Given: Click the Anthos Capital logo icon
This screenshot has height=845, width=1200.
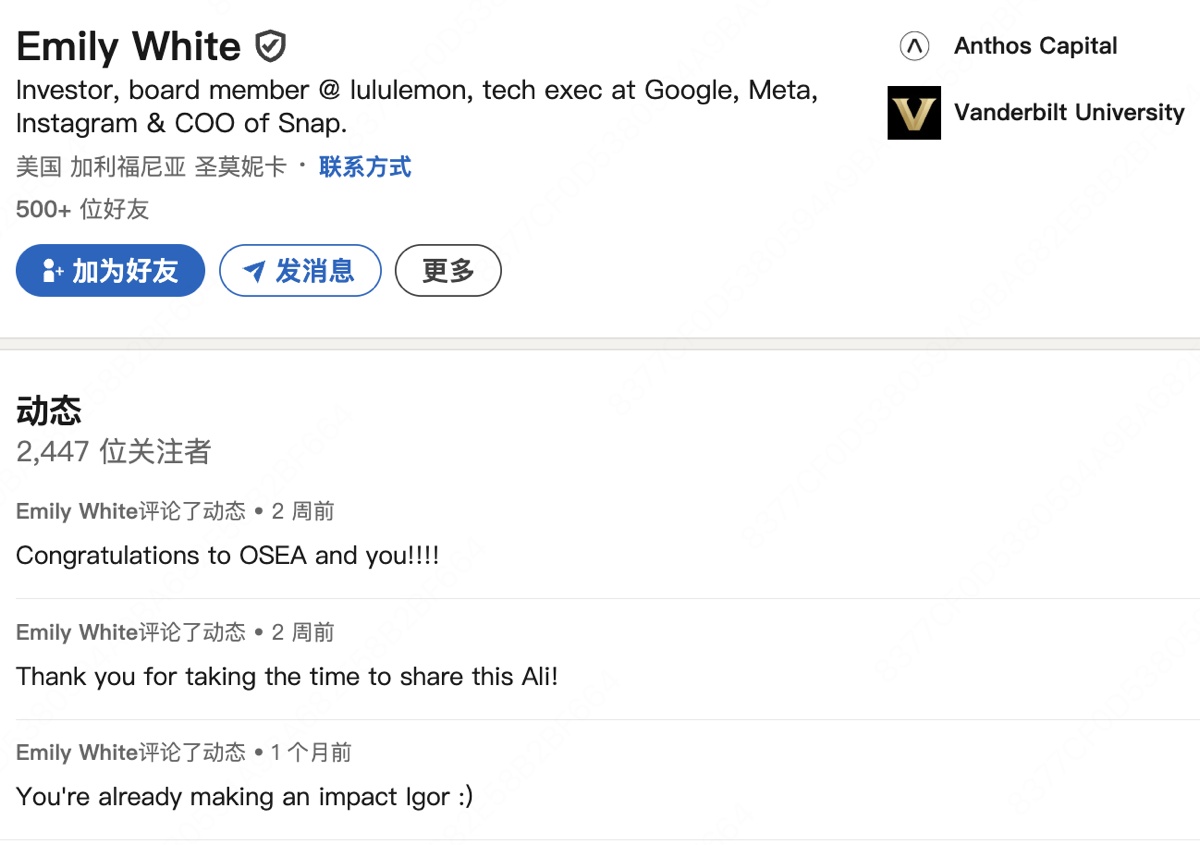Looking at the screenshot, I should pos(914,46).
